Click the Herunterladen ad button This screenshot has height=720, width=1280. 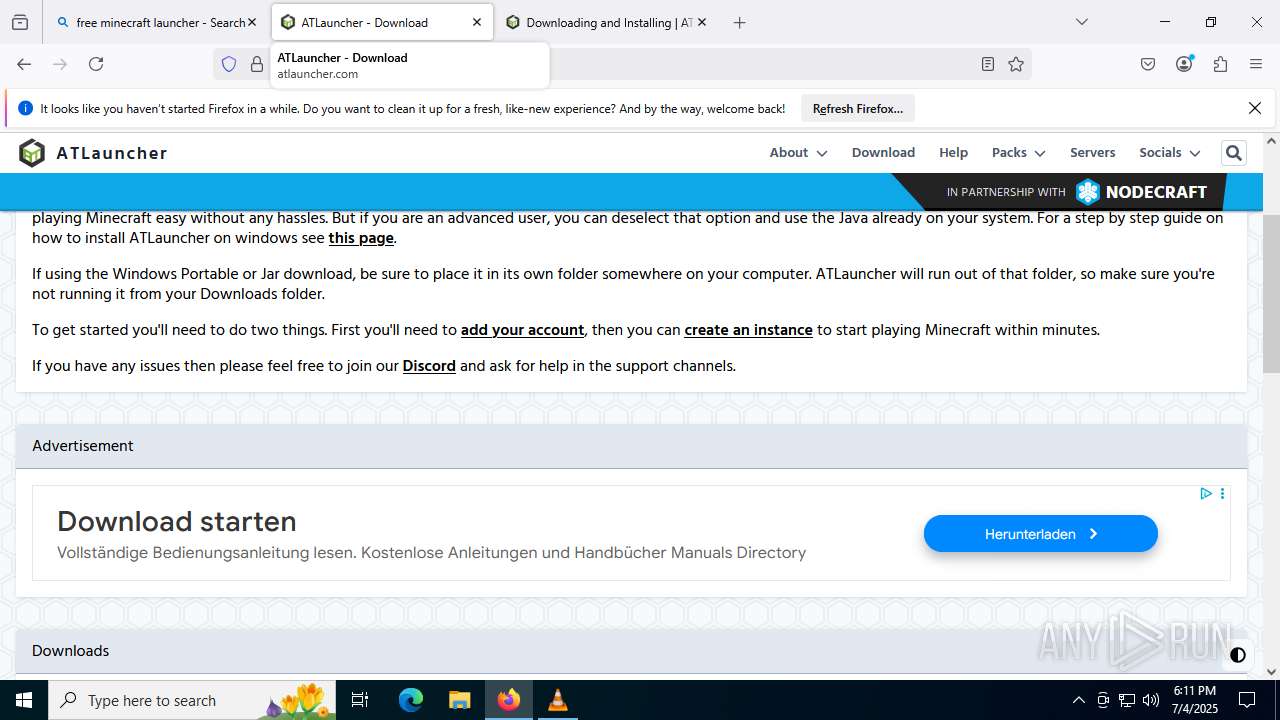(1040, 534)
